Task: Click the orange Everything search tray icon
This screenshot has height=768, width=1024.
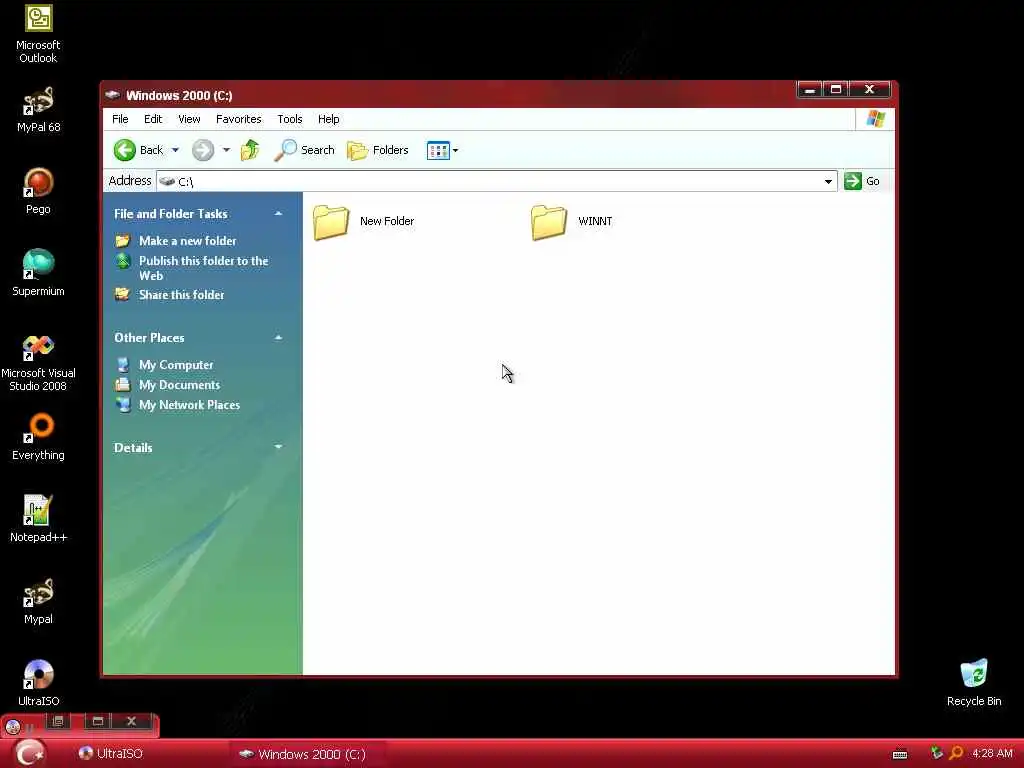Action: coord(956,753)
